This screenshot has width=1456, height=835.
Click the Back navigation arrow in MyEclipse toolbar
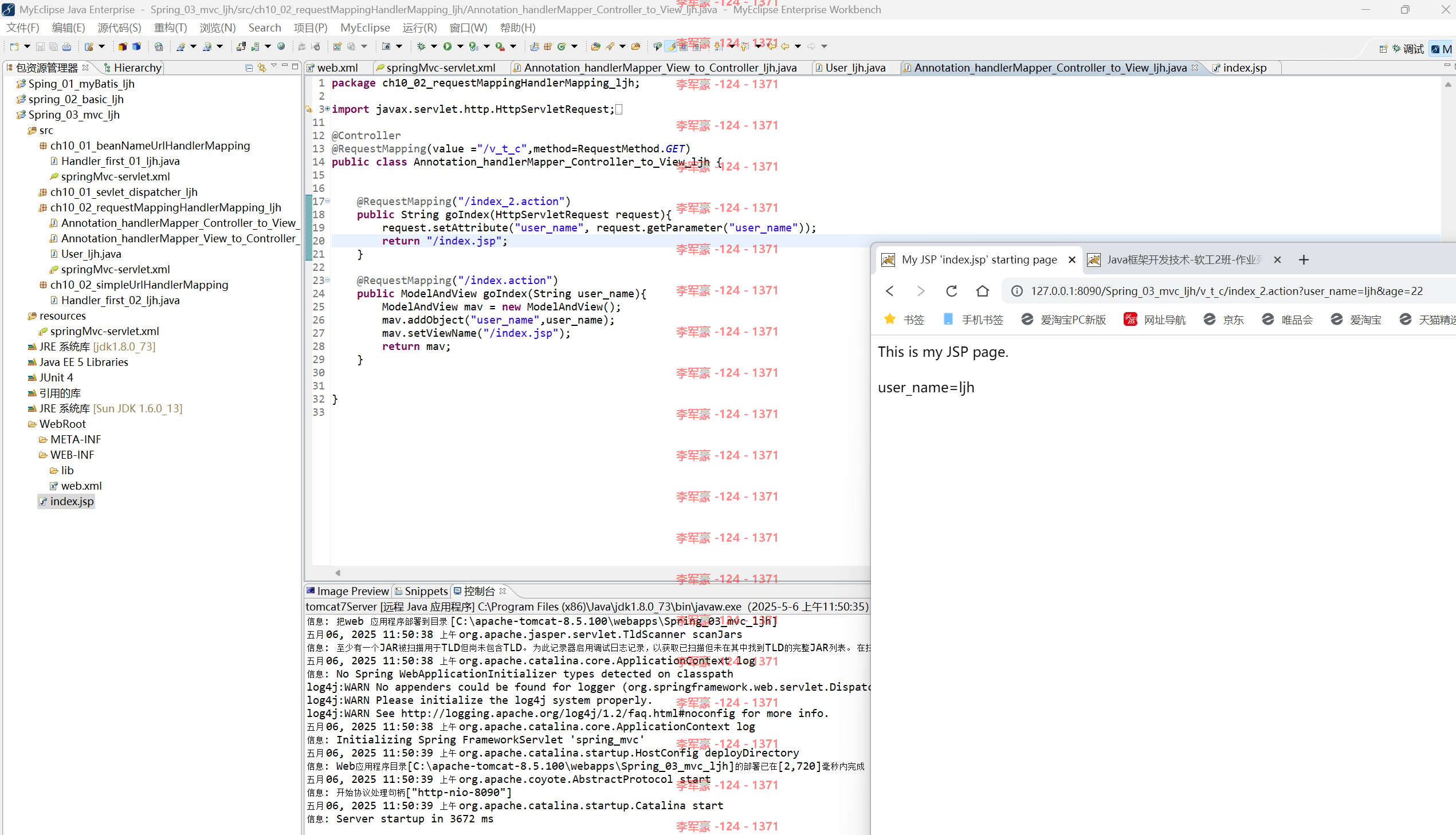point(786,46)
